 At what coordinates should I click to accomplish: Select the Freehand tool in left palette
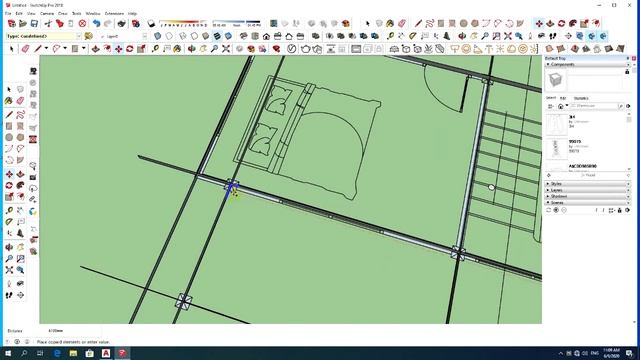click(20, 115)
